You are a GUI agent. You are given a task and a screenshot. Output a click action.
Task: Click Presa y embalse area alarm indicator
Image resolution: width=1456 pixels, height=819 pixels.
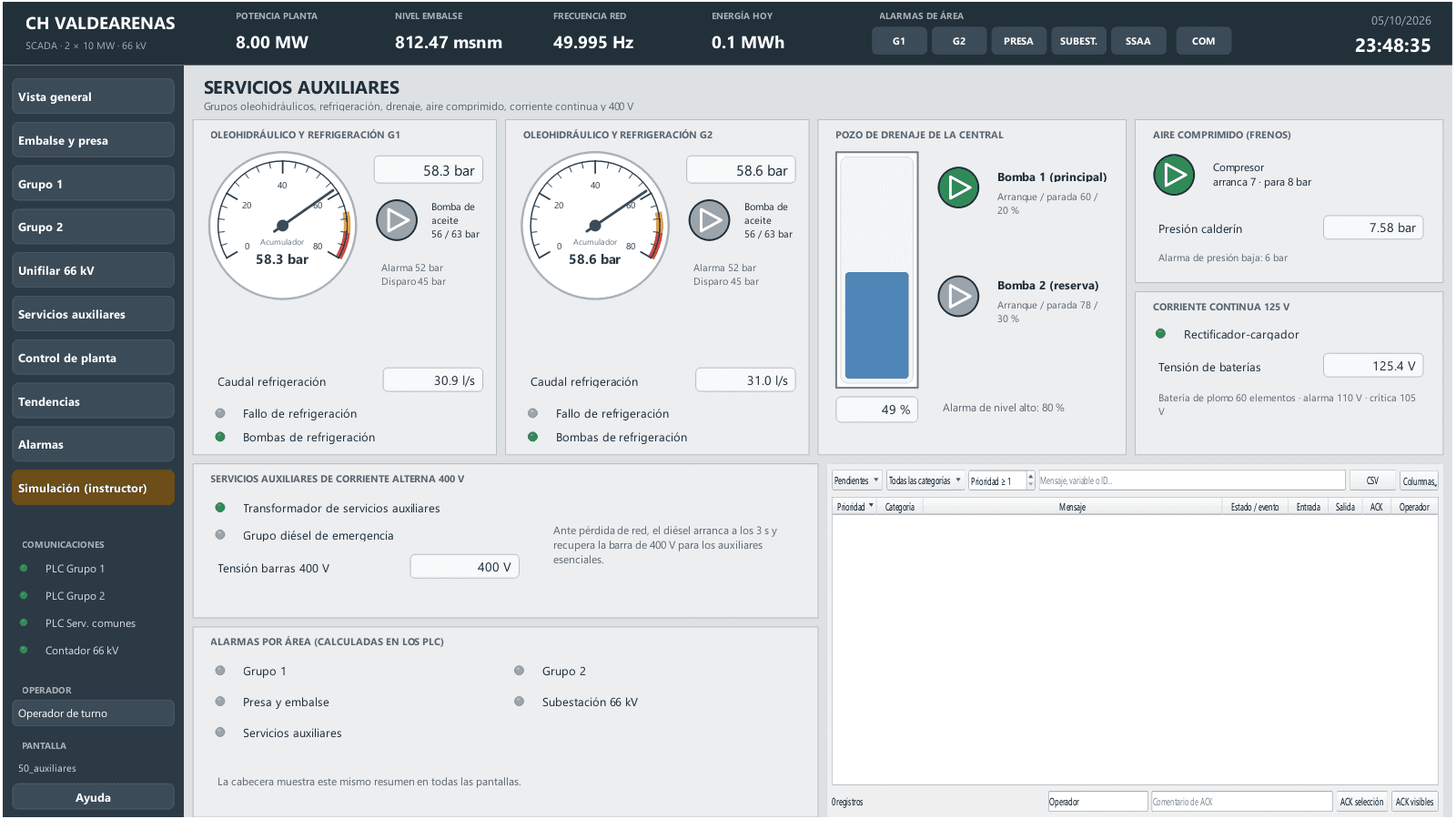219,702
